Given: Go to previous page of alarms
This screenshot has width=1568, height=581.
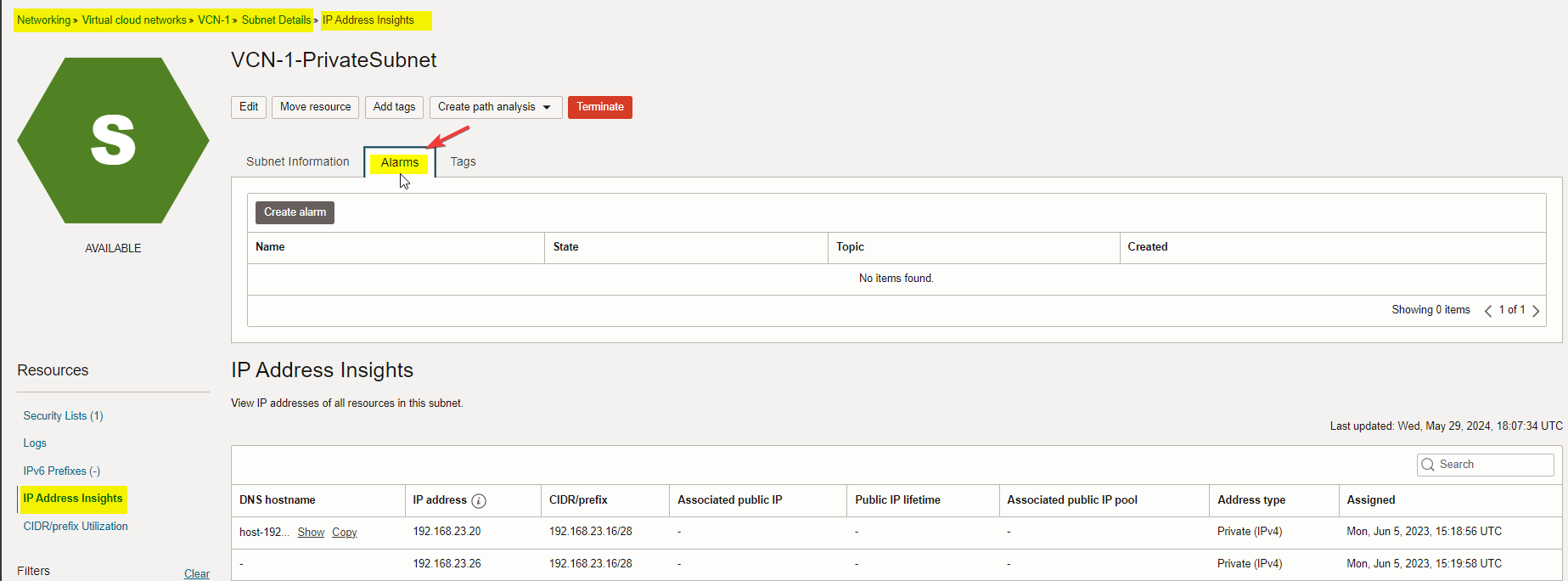Looking at the screenshot, I should (1488, 311).
